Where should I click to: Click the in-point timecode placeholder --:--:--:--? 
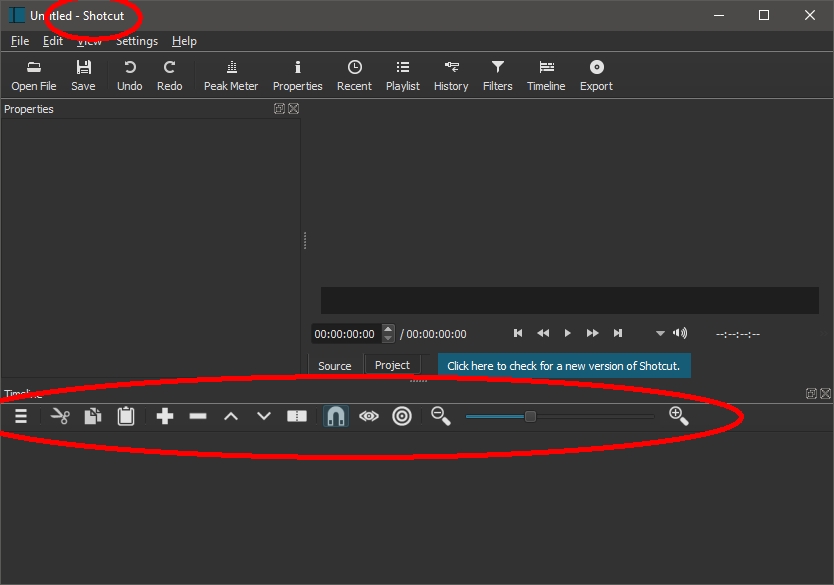coord(738,334)
